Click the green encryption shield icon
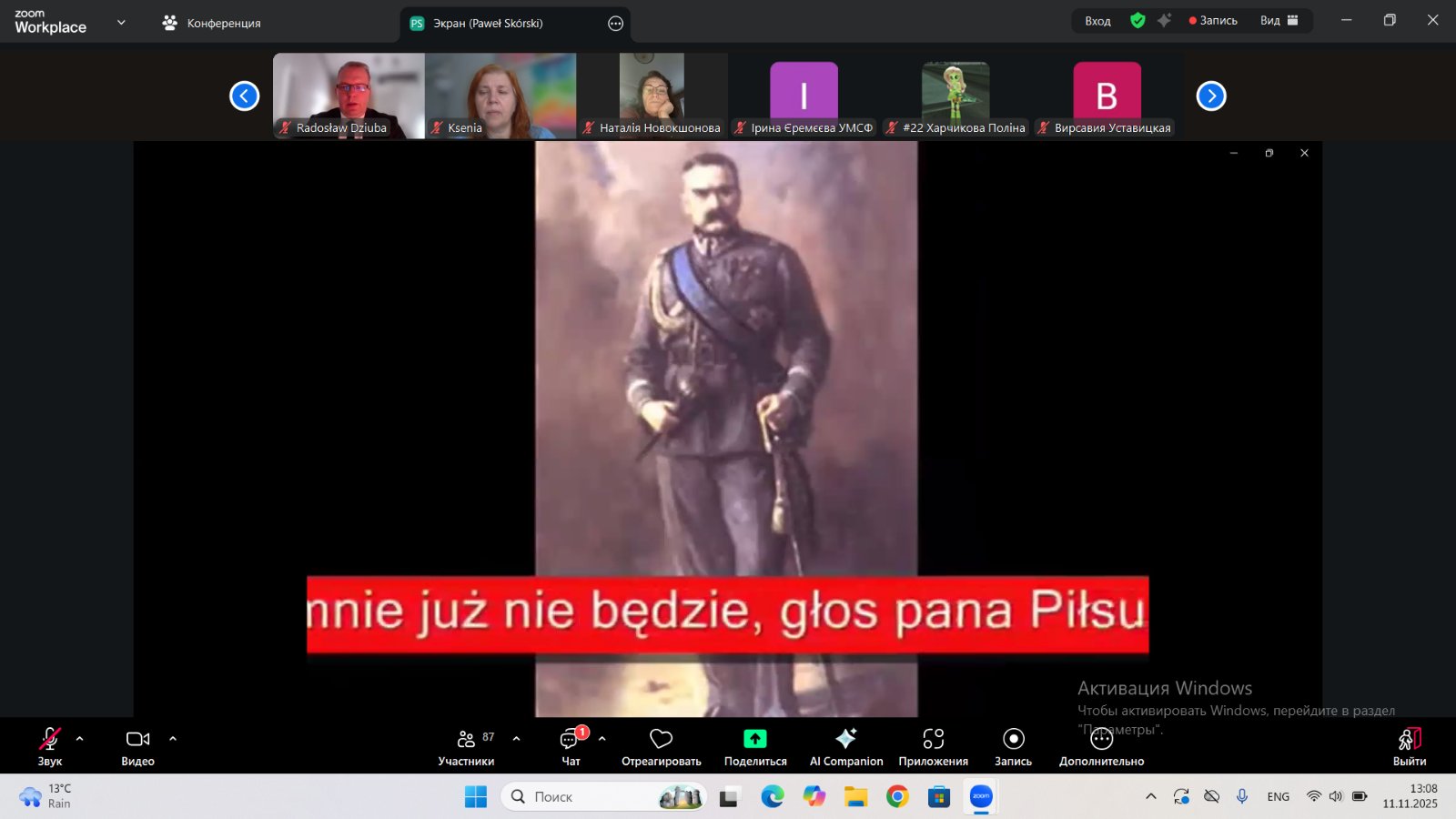Screen dimensions: 1456x819 click(x=1137, y=21)
